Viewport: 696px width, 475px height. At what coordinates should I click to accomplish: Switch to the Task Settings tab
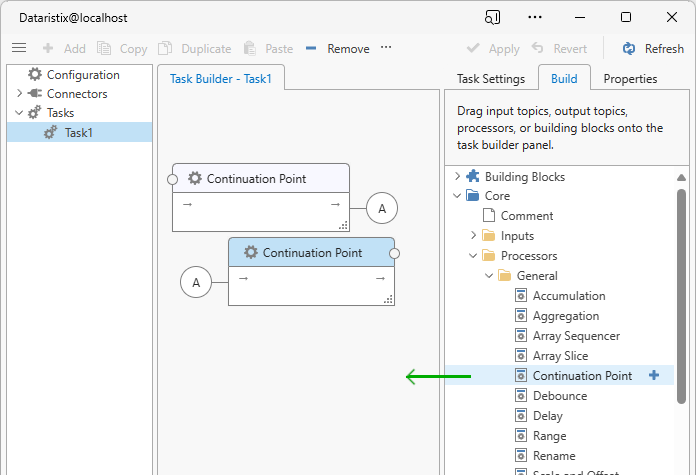tap(490, 79)
